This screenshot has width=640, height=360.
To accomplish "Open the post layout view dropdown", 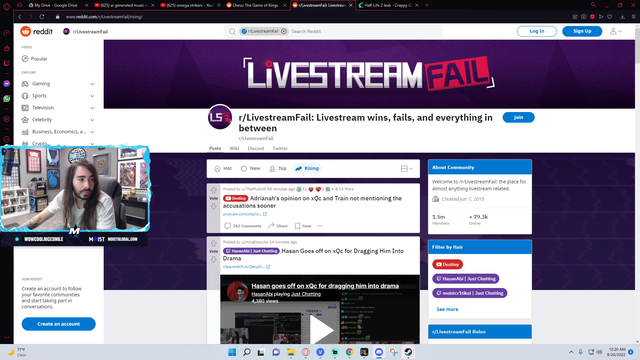I will click(407, 169).
